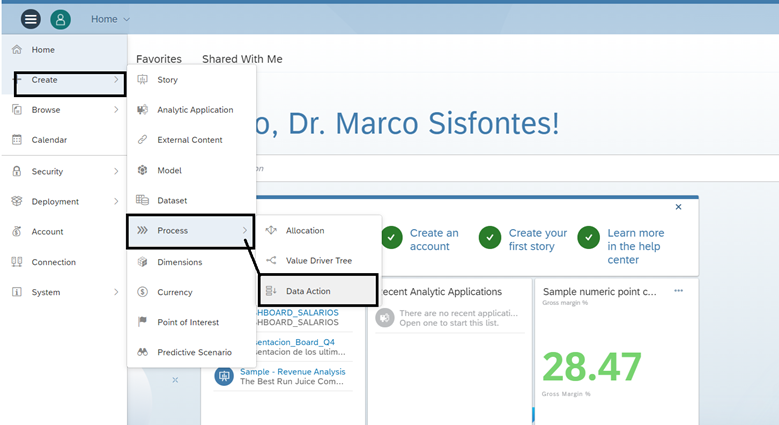Open Sample - Revenue Analysis story link
Image resolution: width=779 pixels, height=425 pixels.
pyautogui.click(x=293, y=371)
